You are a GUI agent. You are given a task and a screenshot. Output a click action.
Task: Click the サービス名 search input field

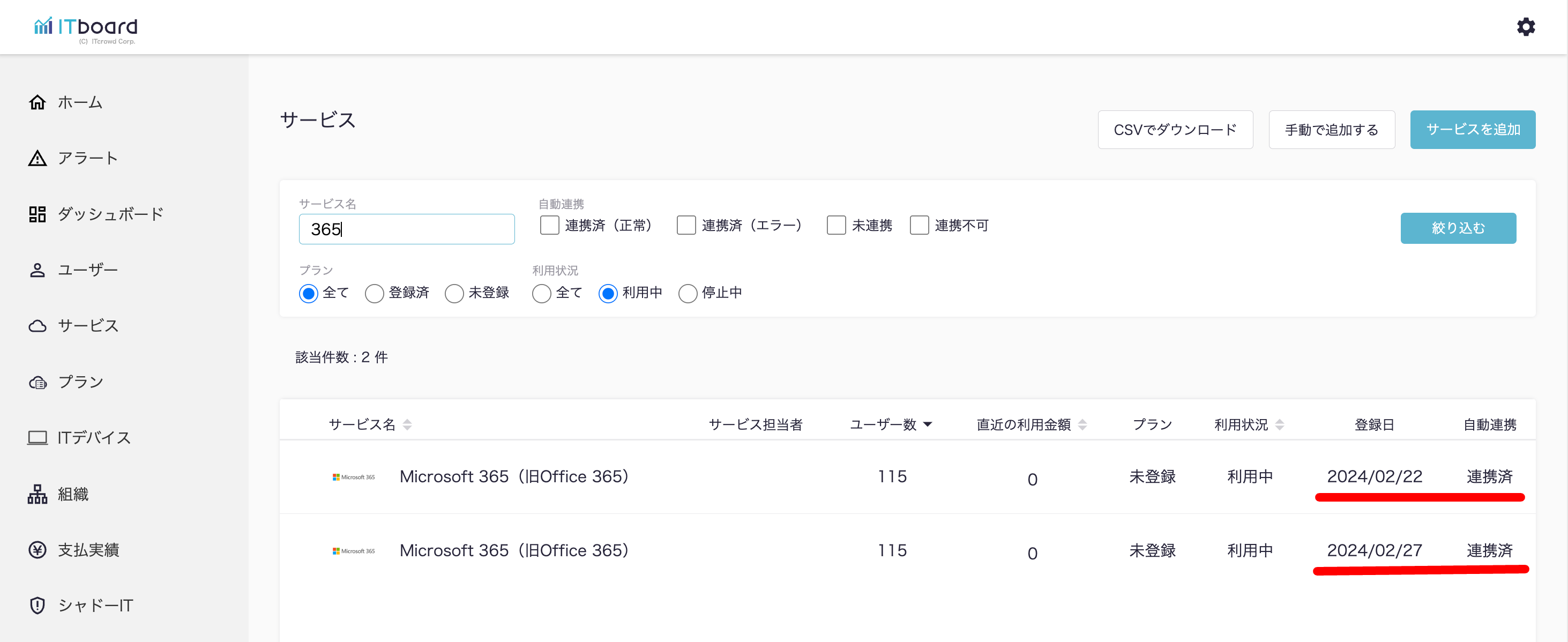406,229
